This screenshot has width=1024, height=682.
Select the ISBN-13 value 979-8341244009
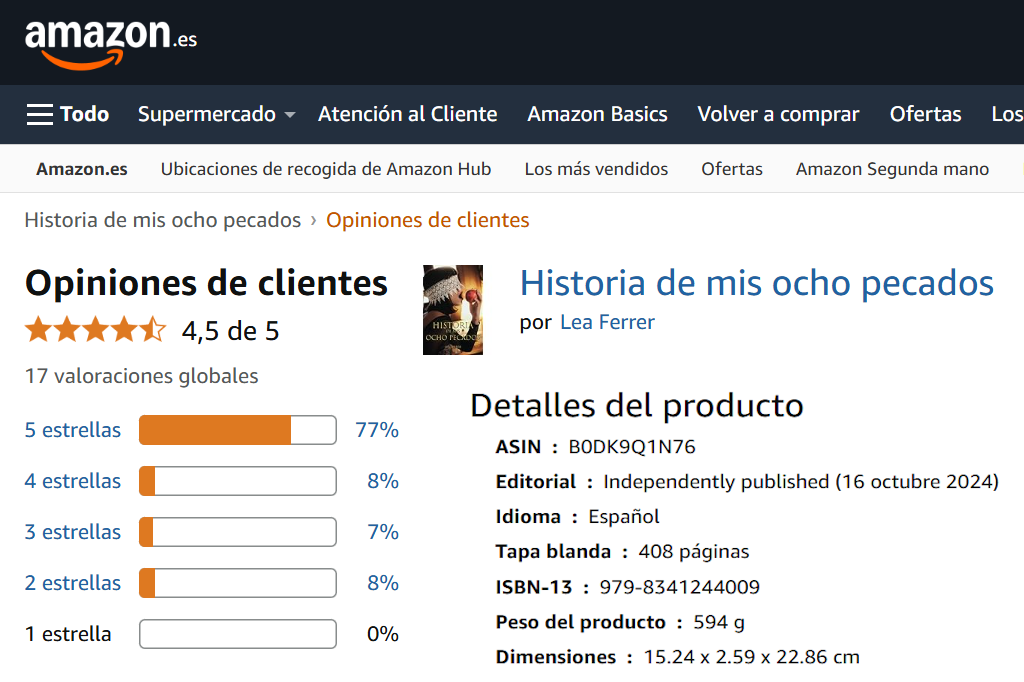(680, 587)
